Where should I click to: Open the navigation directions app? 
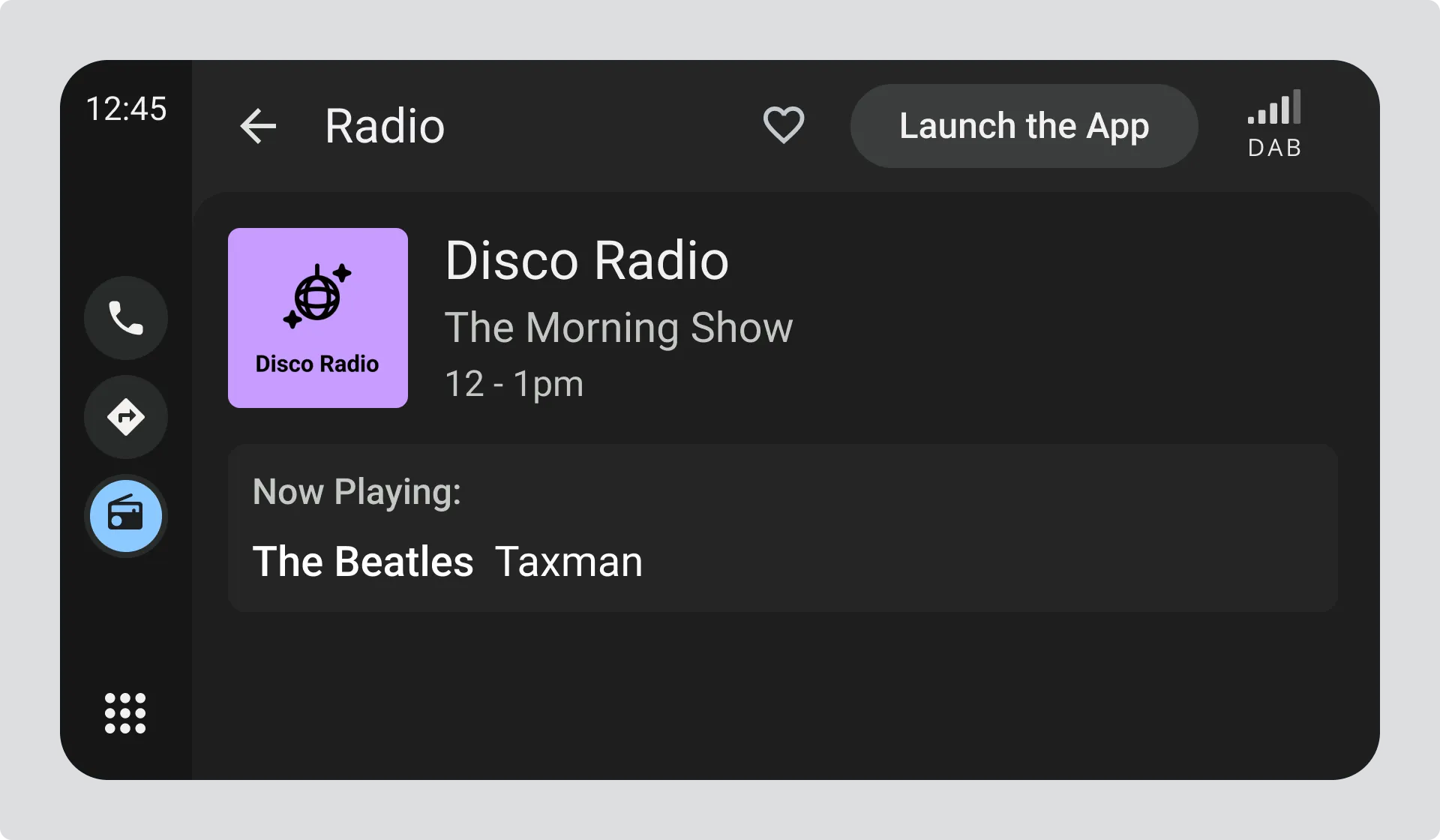click(126, 417)
